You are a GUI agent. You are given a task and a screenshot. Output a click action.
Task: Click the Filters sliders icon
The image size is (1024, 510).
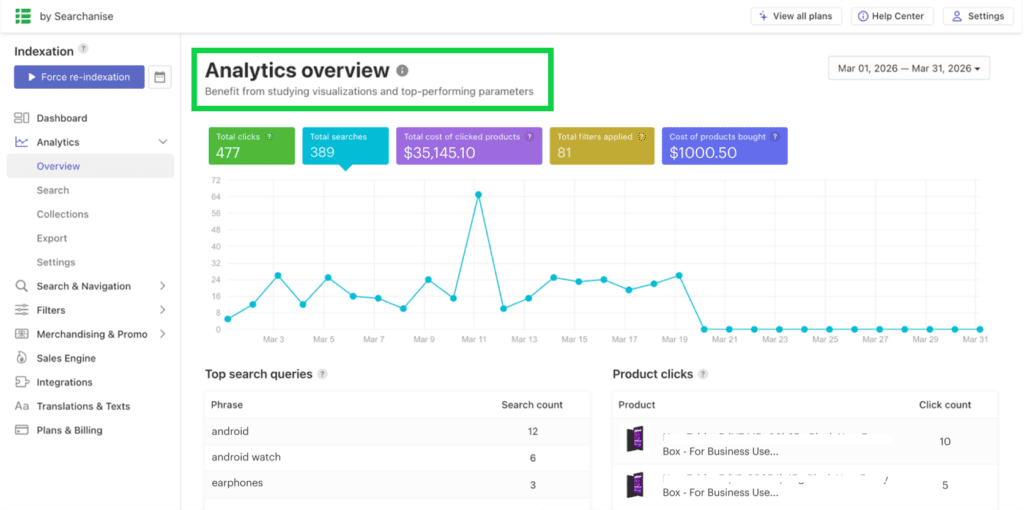coord(22,310)
